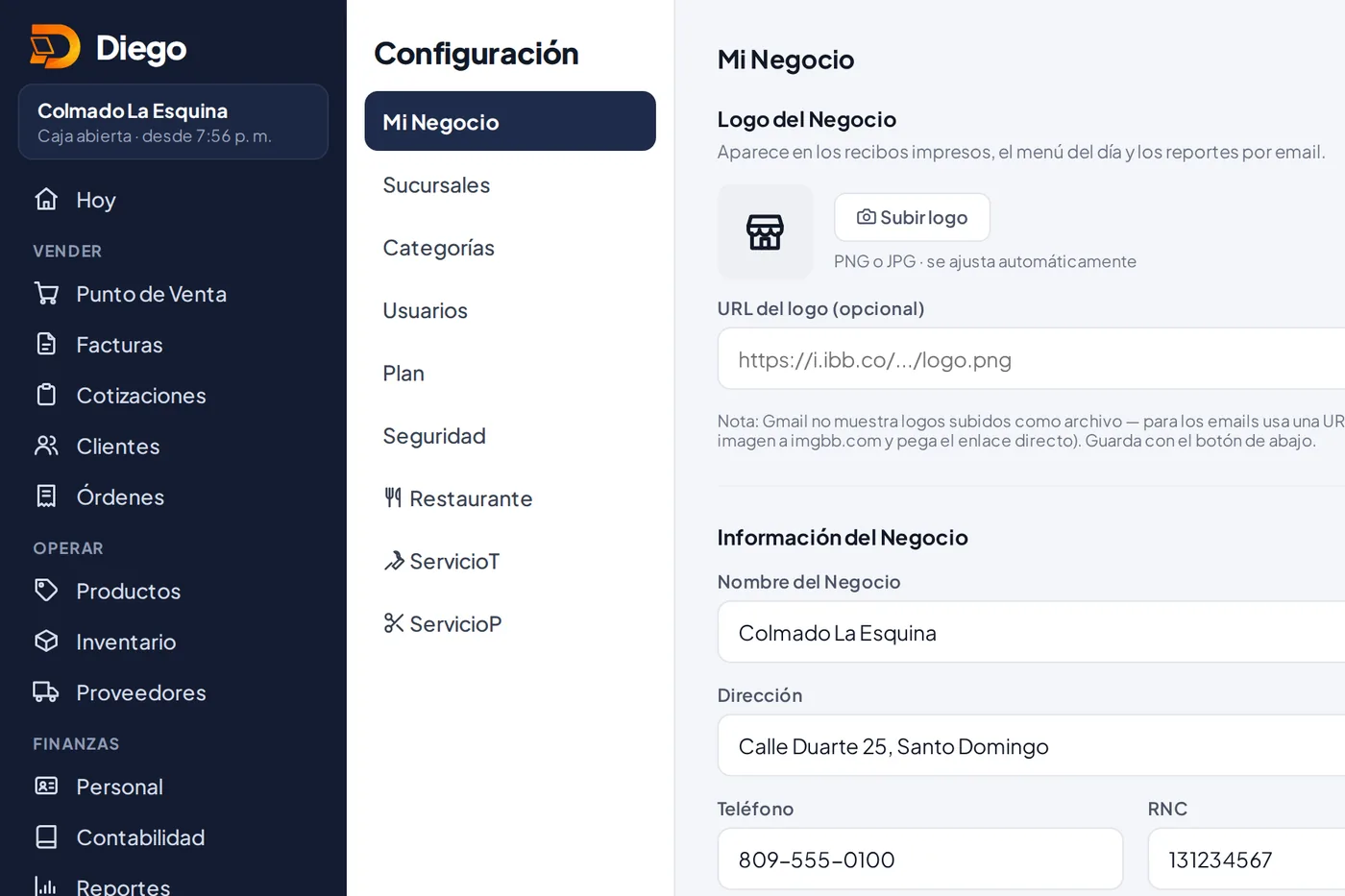Open Seguridad settings
The height and width of the screenshot is (896, 1345).
(510, 436)
